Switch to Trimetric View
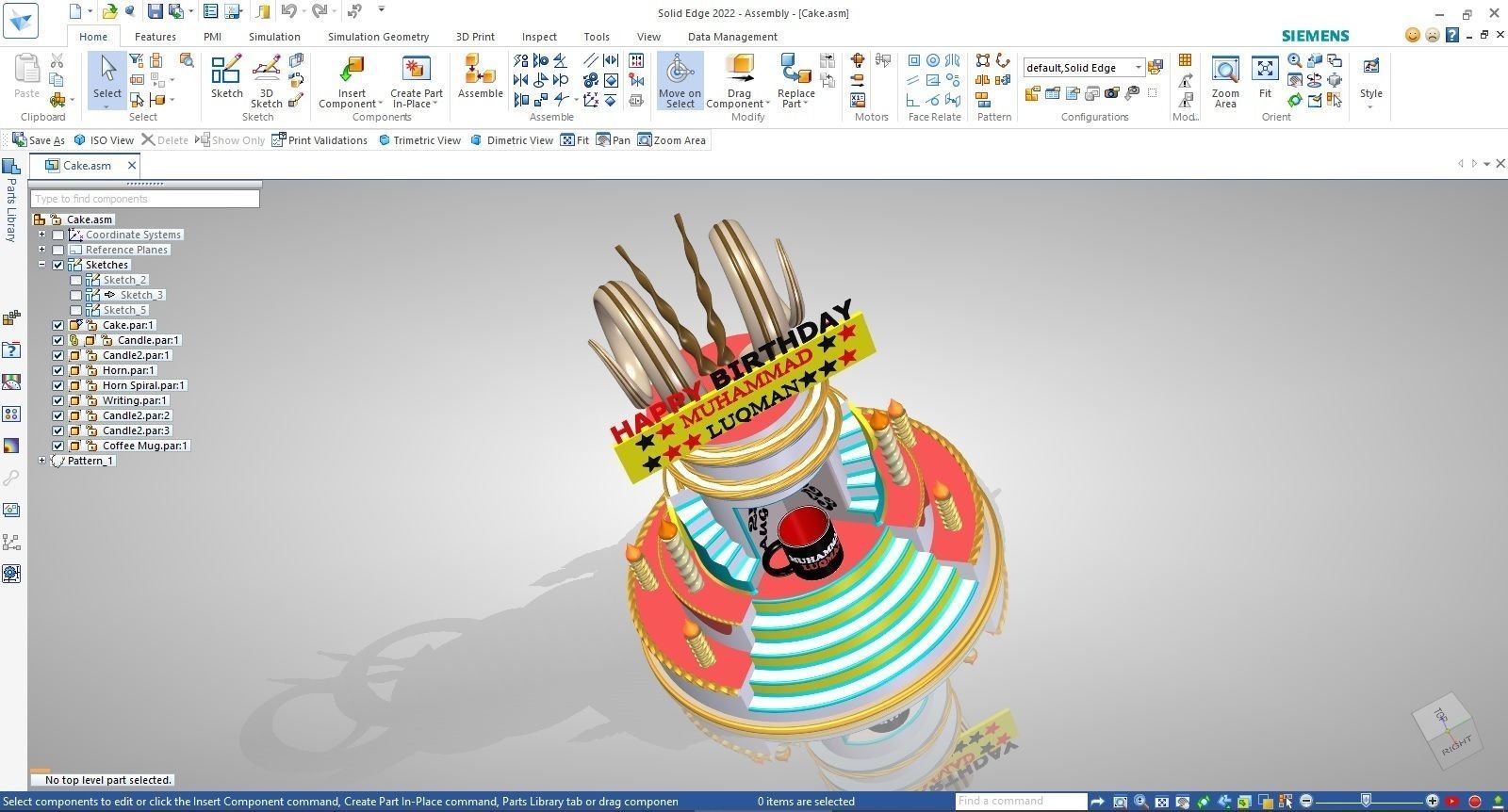 click(x=419, y=140)
